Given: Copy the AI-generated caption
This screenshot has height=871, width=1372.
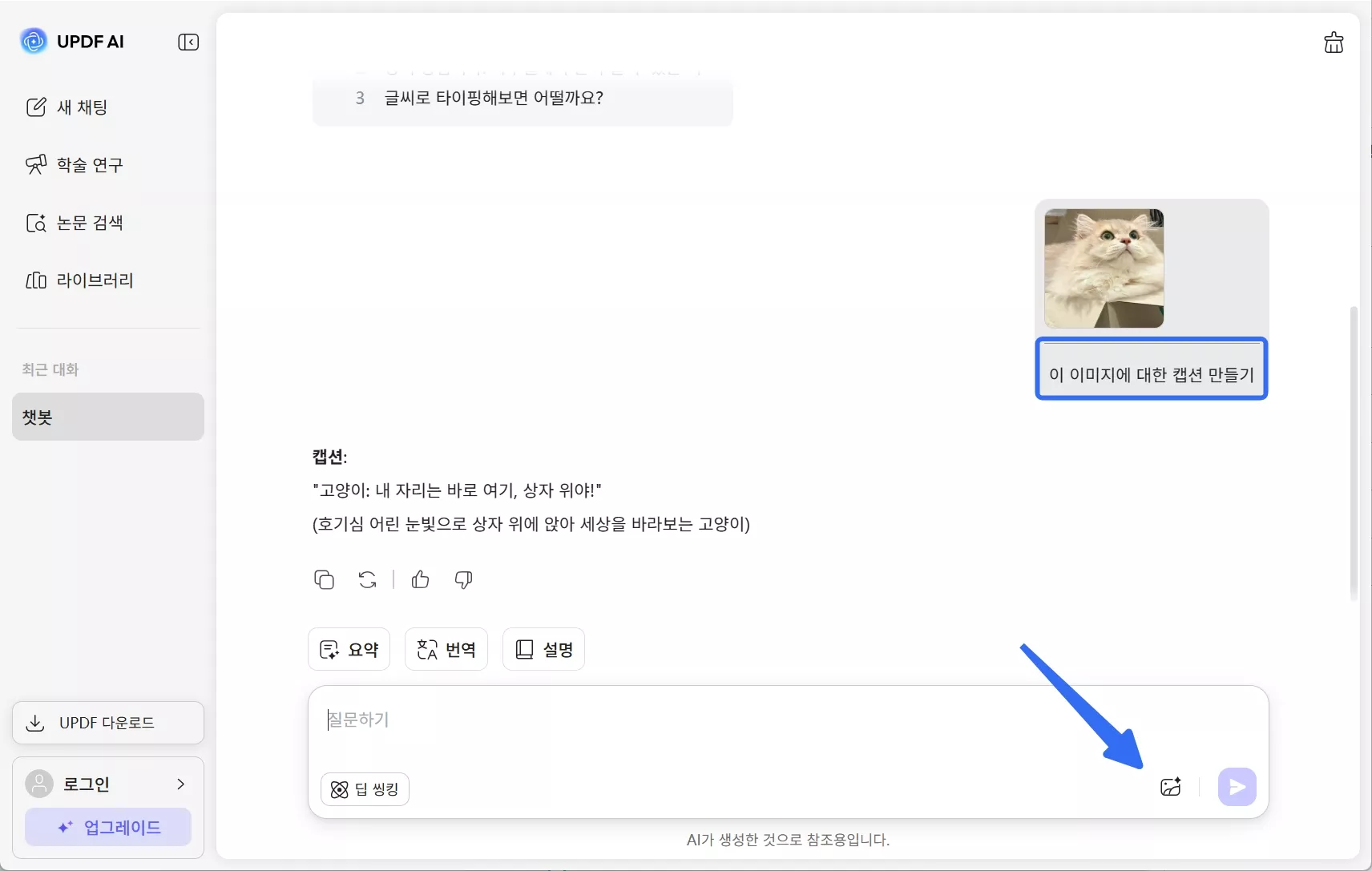Looking at the screenshot, I should (x=324, y=579).
